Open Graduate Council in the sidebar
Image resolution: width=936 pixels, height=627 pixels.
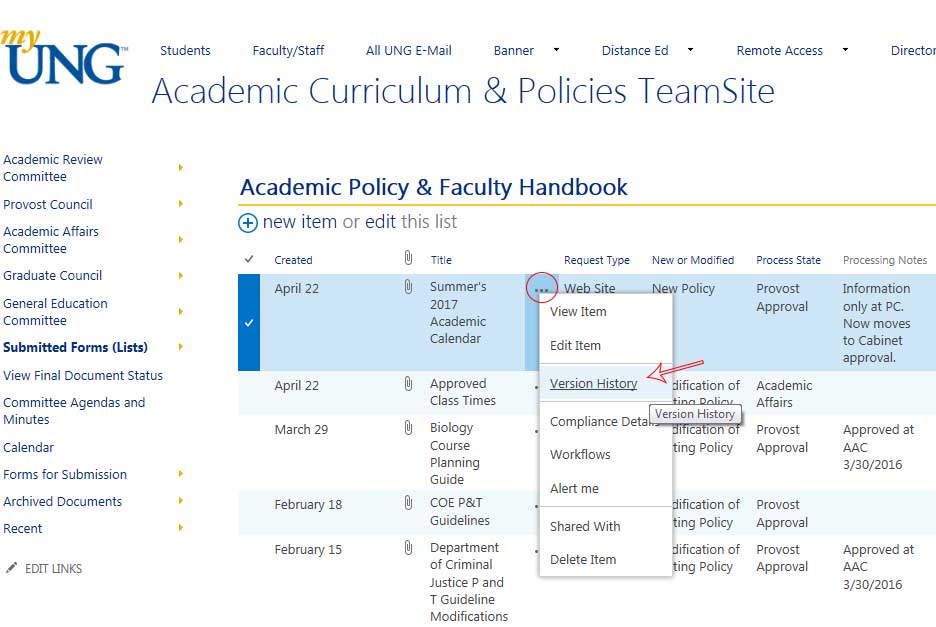pos(53,276)
